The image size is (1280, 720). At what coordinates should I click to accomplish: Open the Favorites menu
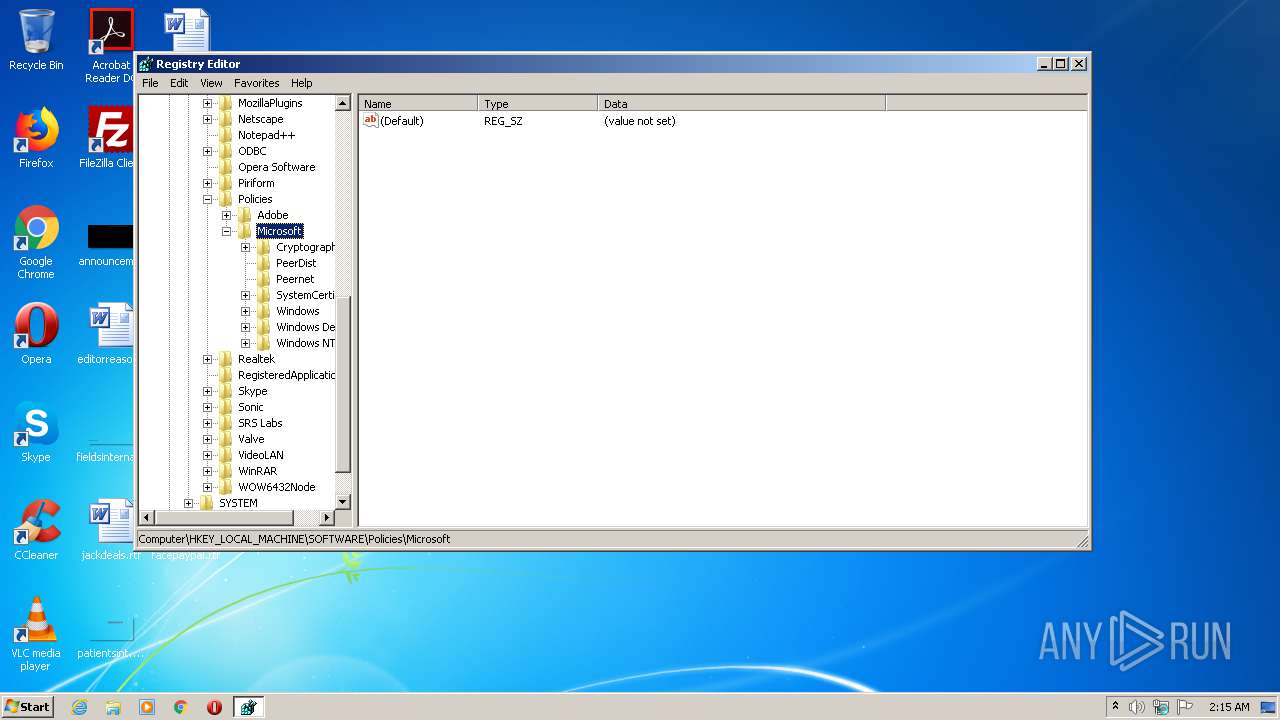257,83
